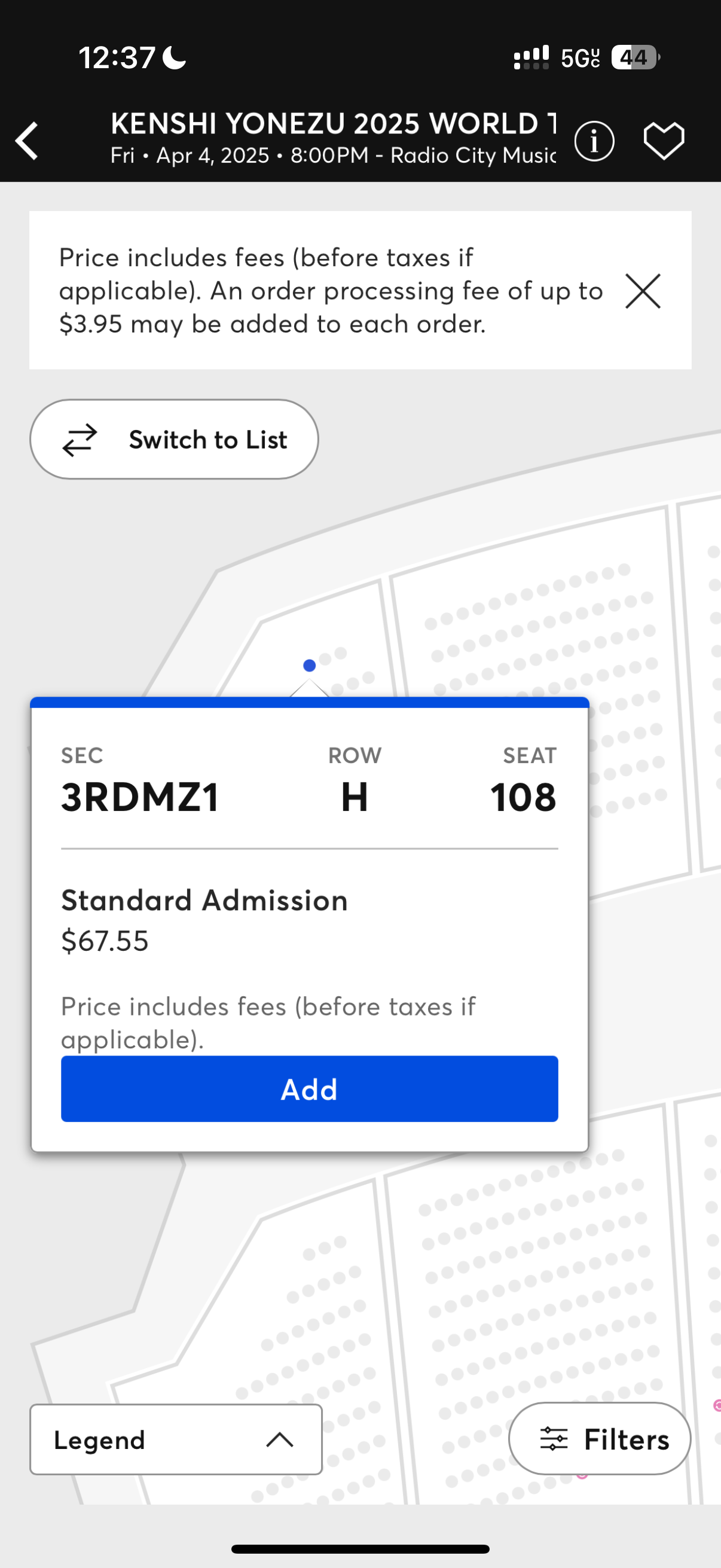Click the Standard Admission ticket type
The width and height of the screenshot is (721, 1568).
pos(204,900)
